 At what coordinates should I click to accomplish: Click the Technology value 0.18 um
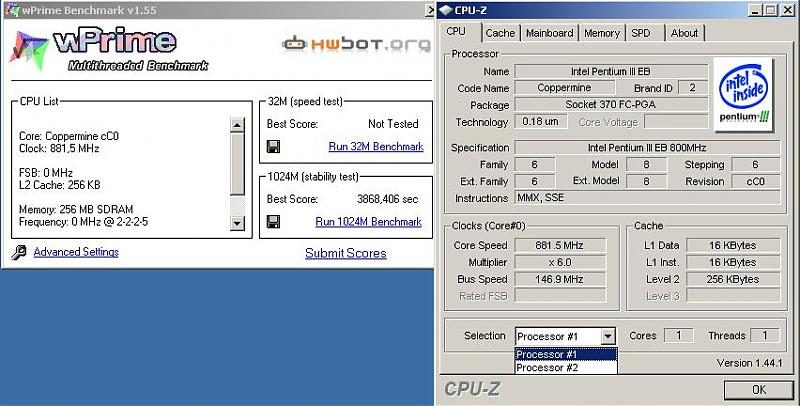click(540, 121)
